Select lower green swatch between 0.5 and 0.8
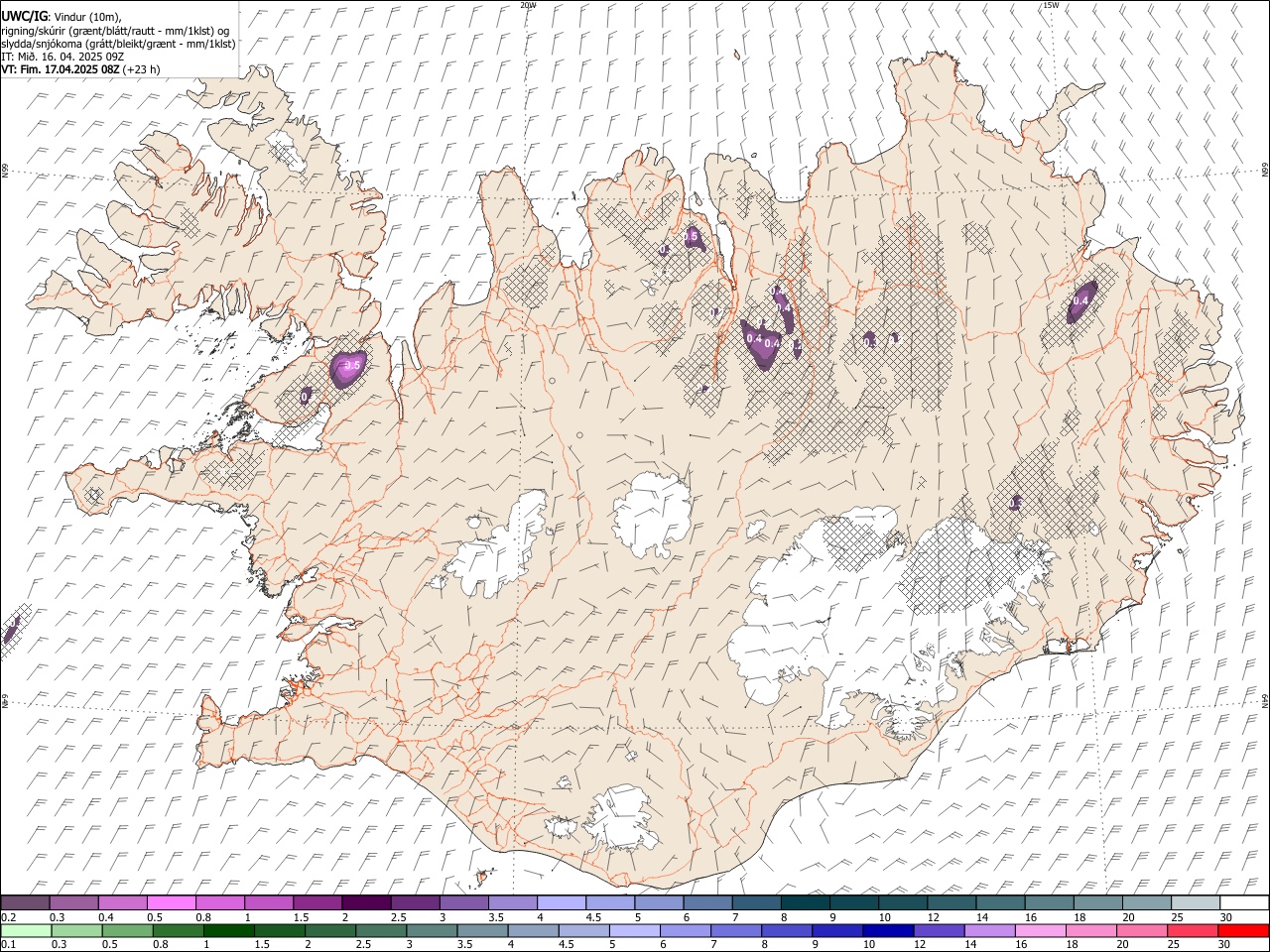This screenshot has height=952, width=1270. click(127, 930)
